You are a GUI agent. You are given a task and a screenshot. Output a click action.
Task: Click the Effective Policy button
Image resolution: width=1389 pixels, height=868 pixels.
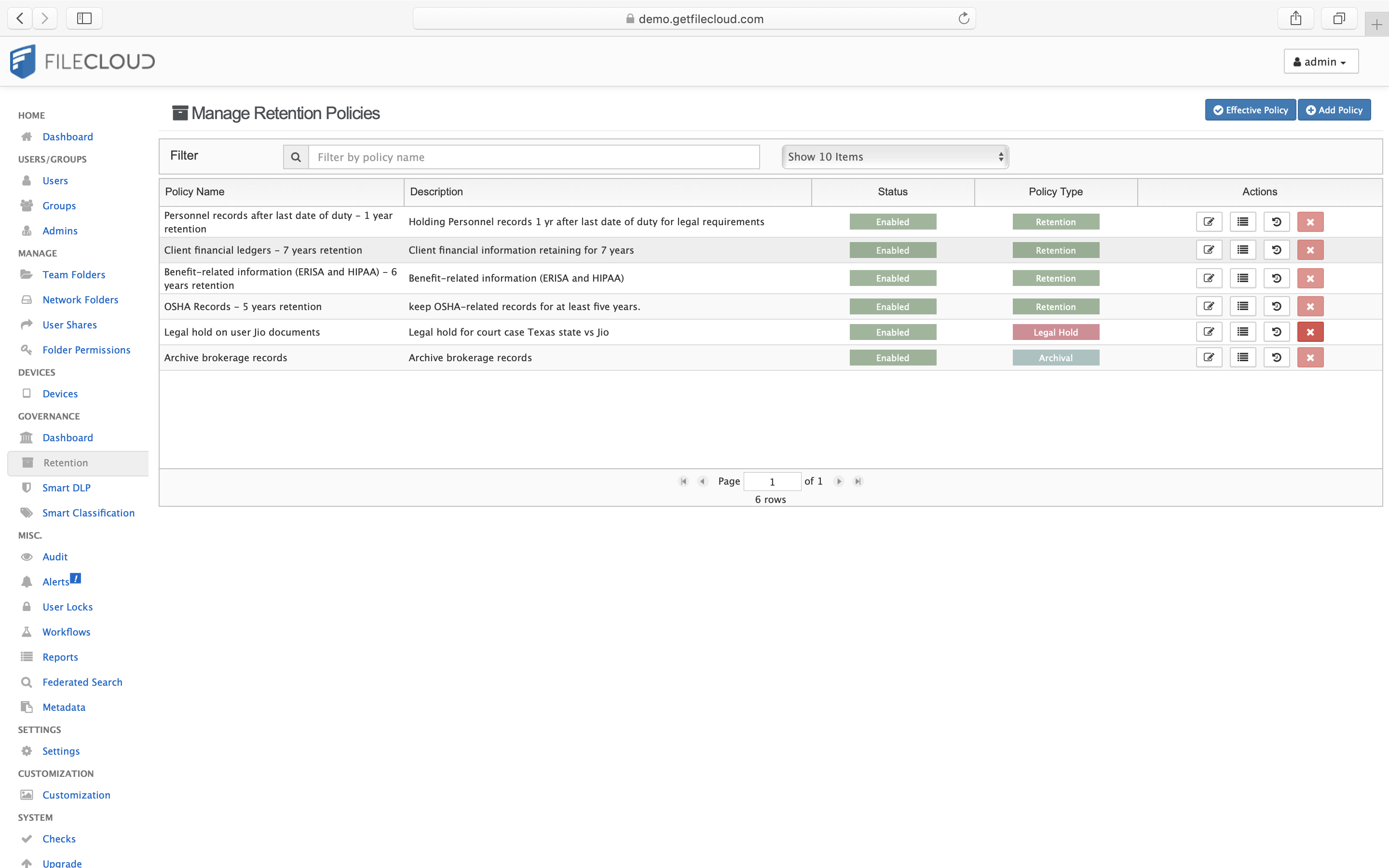(x=1250, y=109)
